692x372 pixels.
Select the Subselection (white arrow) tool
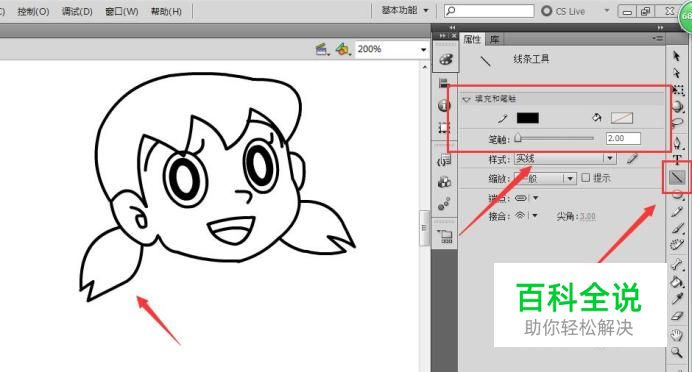pyautogui.click(x=677, y=73)
